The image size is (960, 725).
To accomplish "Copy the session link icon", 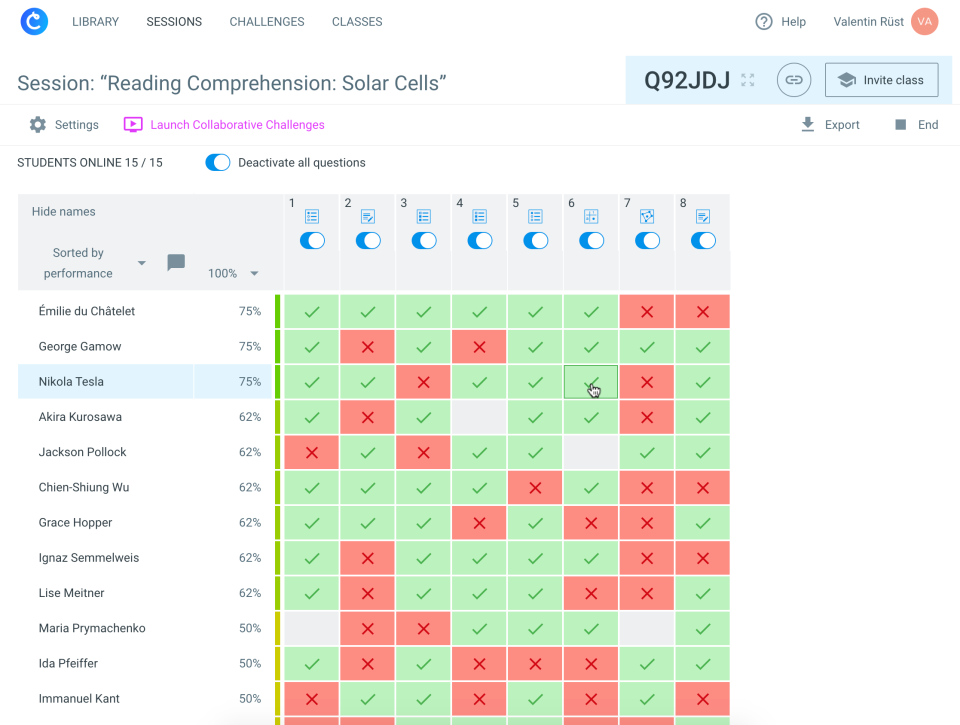I will pos(793,79).
